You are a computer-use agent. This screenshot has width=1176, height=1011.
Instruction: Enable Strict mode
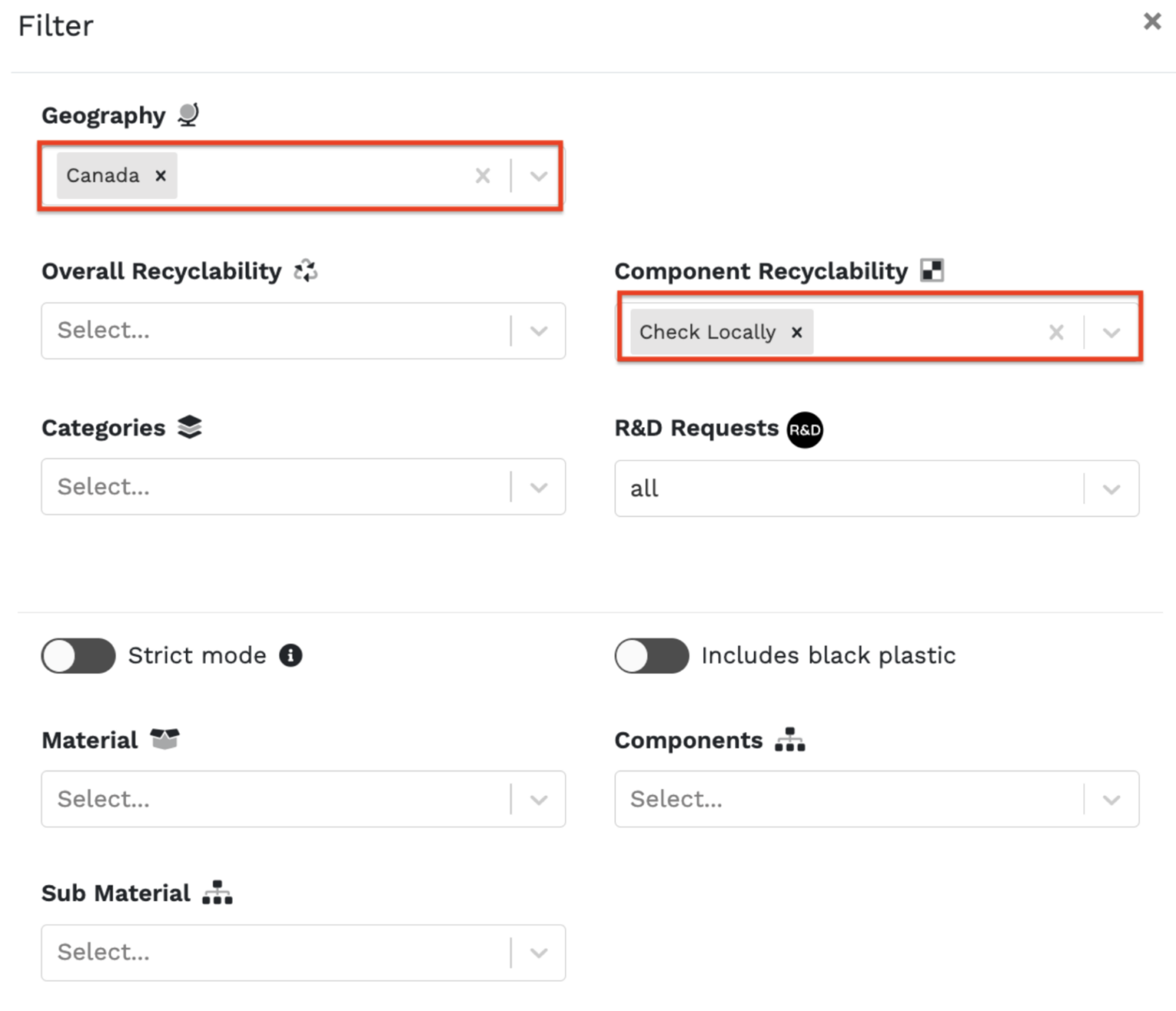click(x=77, y=656)
